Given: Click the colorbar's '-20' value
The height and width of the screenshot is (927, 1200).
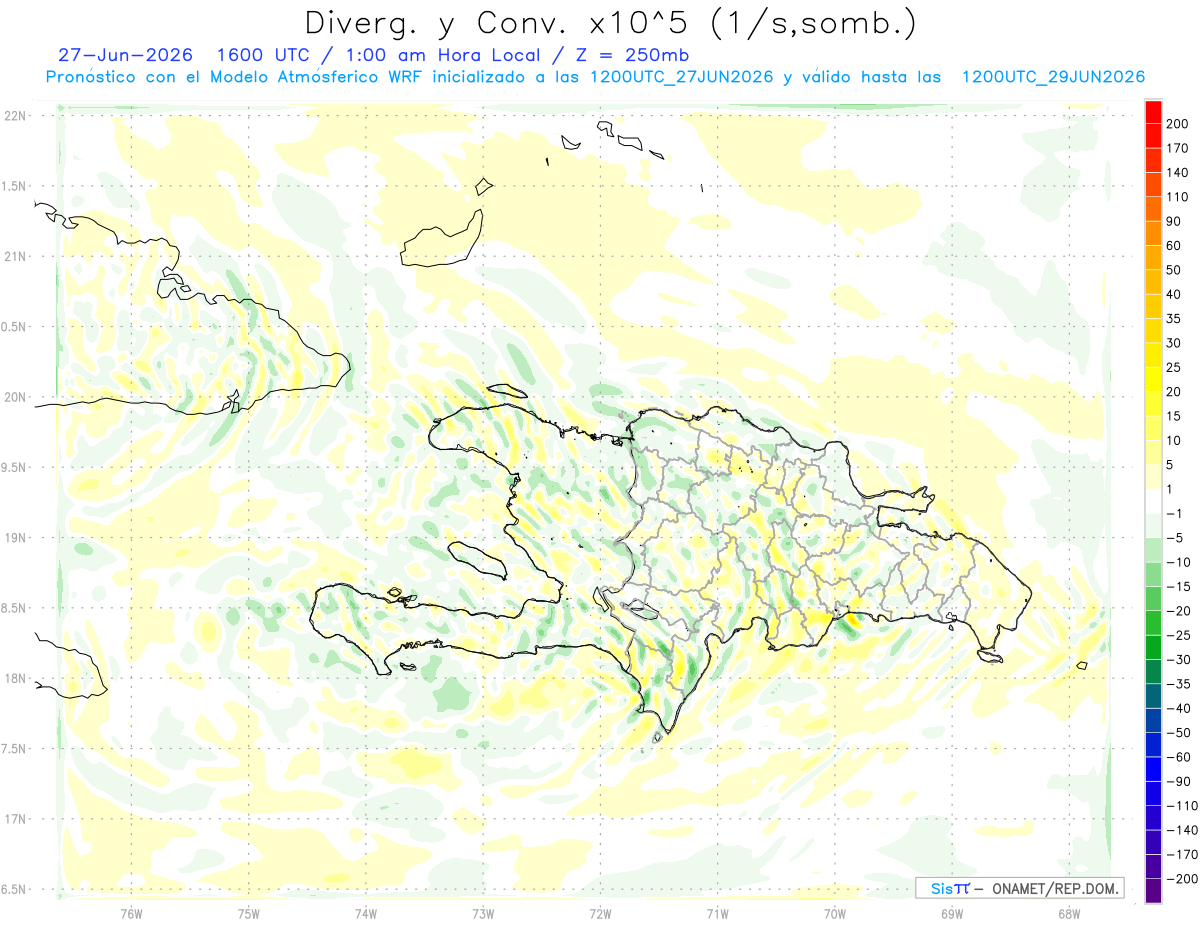Looking at the screenshot, I should click(1178, 611).
